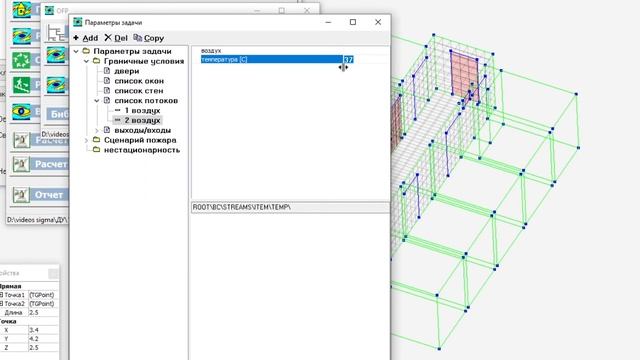Select the список потоков tree item
Screen dimensions: 640x360
(x=146, y=100)
